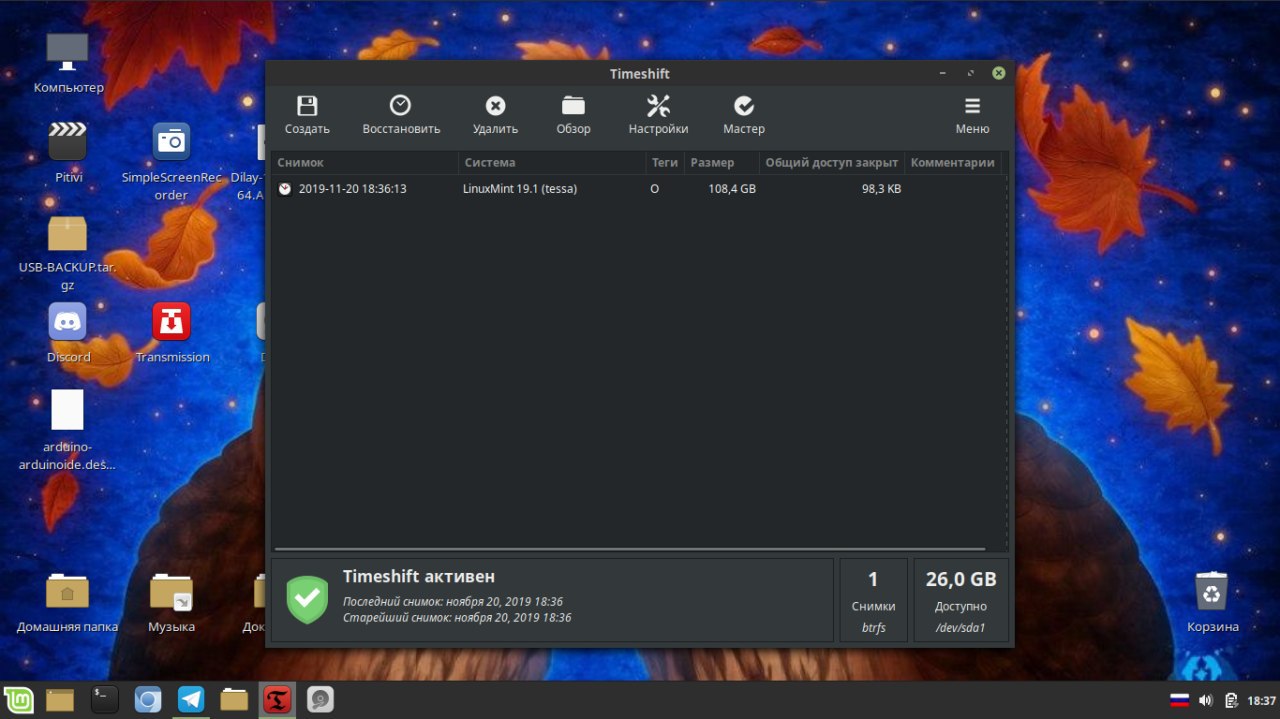This screenshot has height=719, width=1280.
Task: Click the Снимки btrfs counter panel
Action: pyautogui.click(x=873, y=600)
